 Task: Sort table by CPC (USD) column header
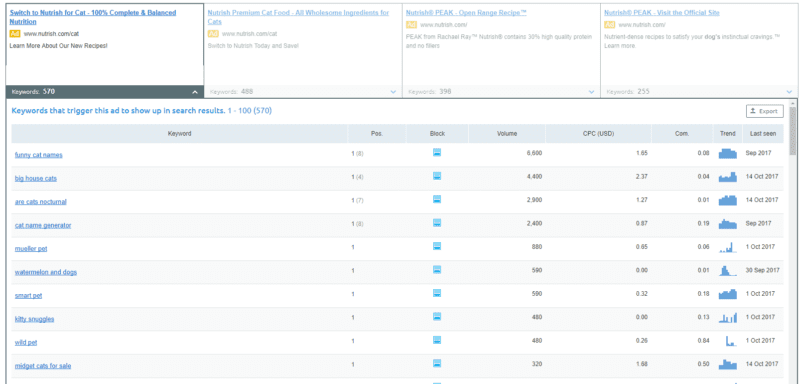click(x=599, y=134)
